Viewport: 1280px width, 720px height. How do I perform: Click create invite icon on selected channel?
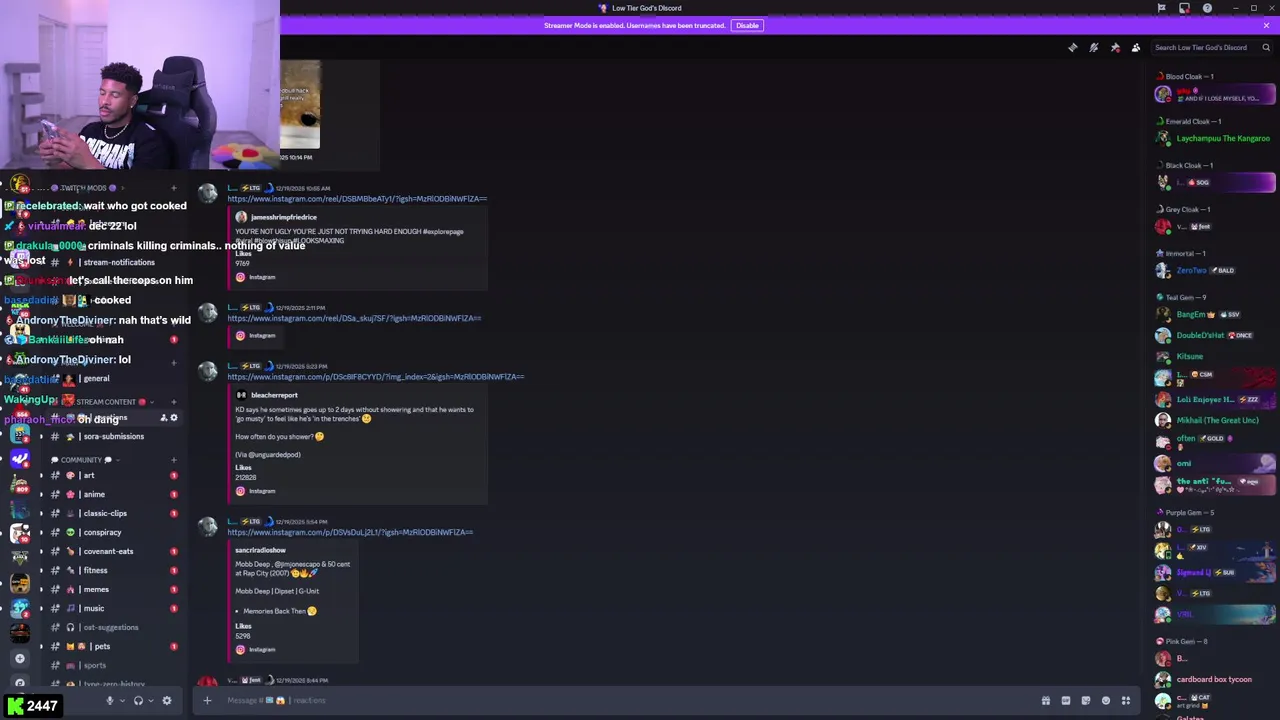[x=163, y=418]
